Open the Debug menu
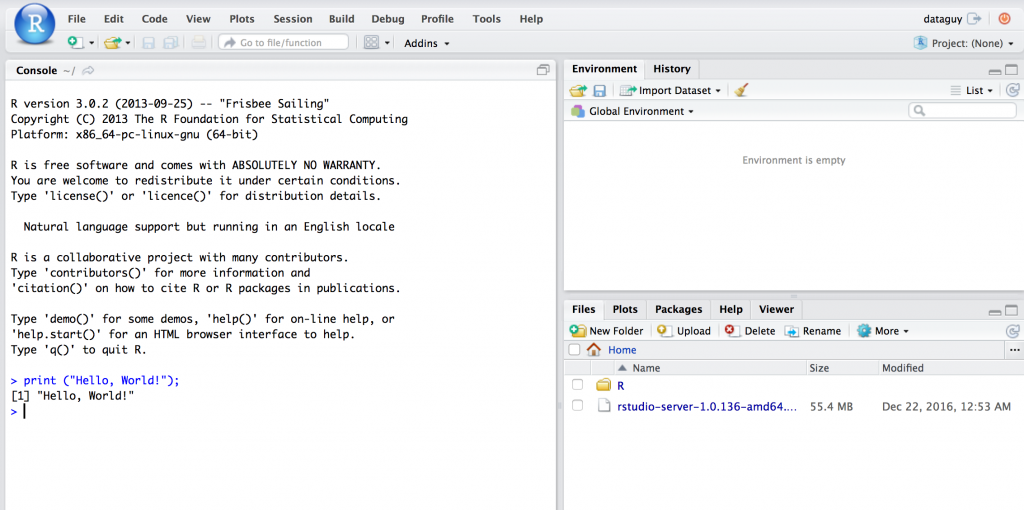The image size is (1024, 510). tap(388, 19)
